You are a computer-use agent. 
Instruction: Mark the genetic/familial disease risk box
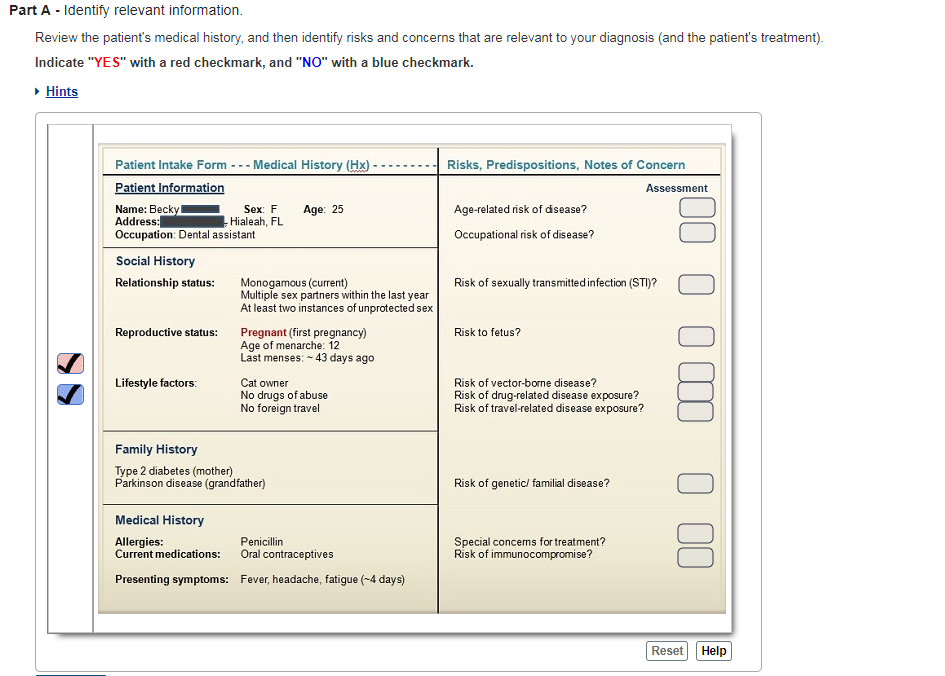click(x=695, y=483)
